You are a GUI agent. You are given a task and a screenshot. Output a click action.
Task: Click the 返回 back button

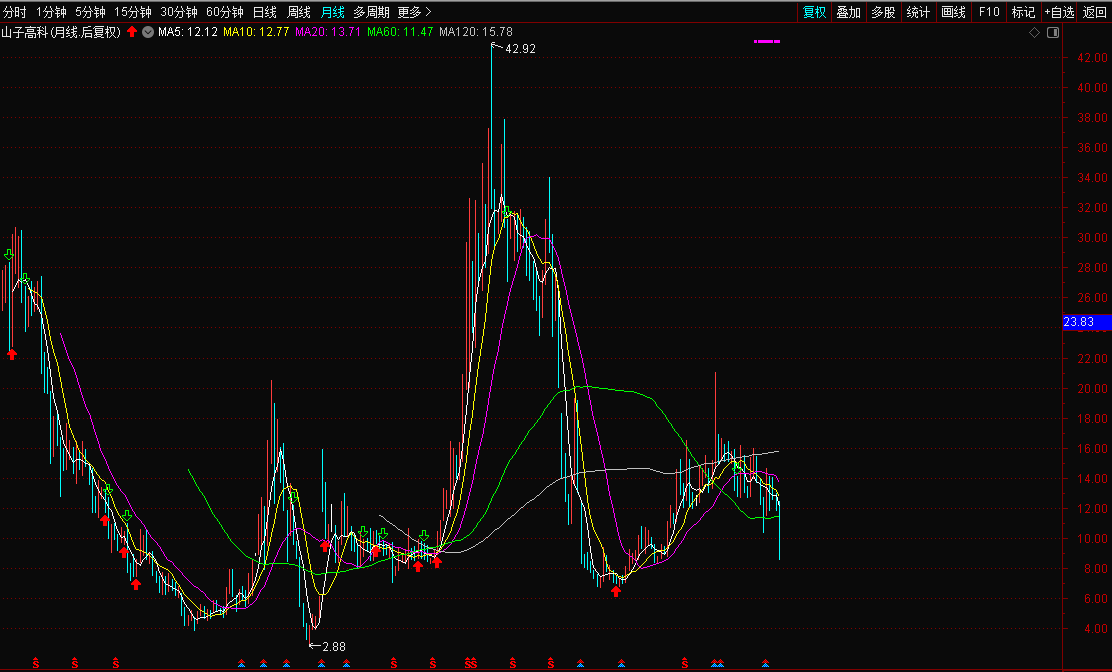(x=1095, y=12)
